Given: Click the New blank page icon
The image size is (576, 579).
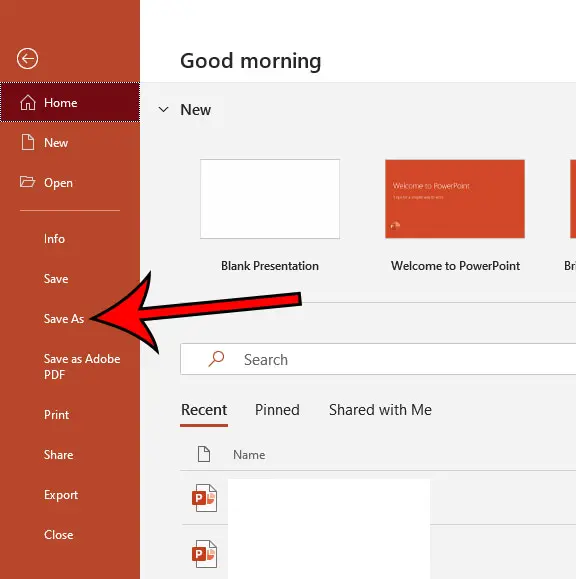Looking at the screenshot, I should 28,142.
